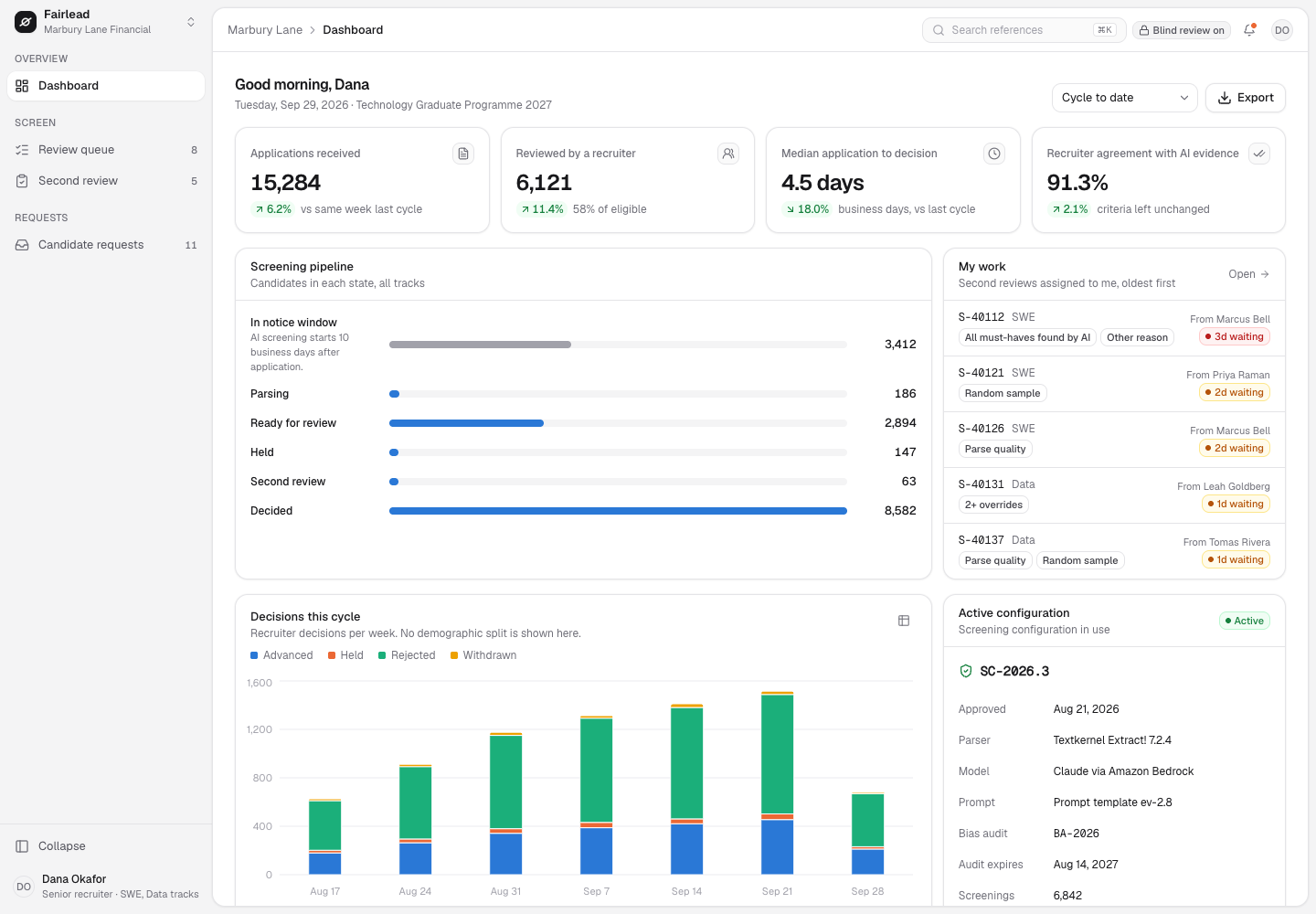Image resolution: width=1316 pixels, height=914 pixels.
Task: Click the Review queue list icon
Action: (x=22, y=150)
